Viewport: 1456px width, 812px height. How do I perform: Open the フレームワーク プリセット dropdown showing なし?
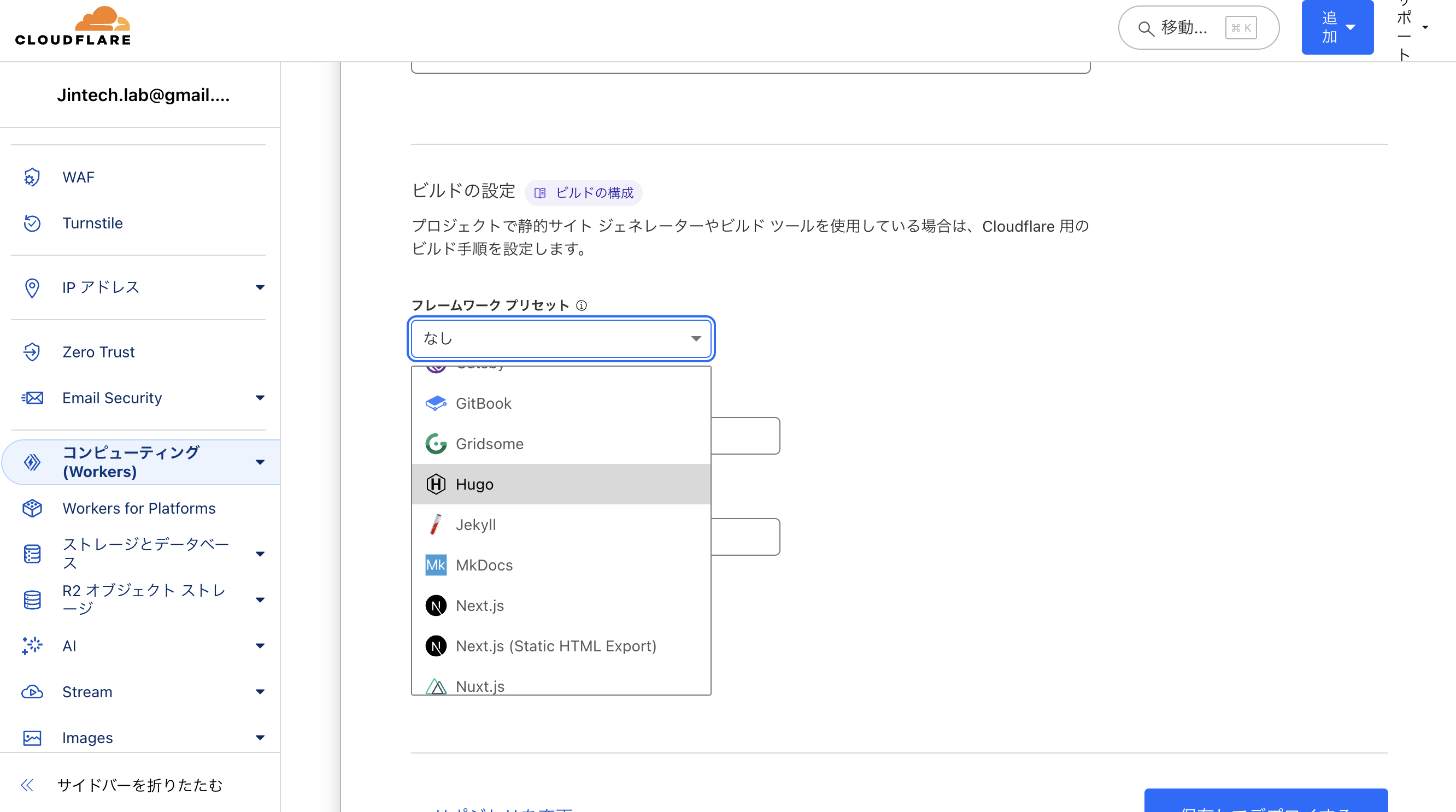pyautogui.click(x=561, y=338)
